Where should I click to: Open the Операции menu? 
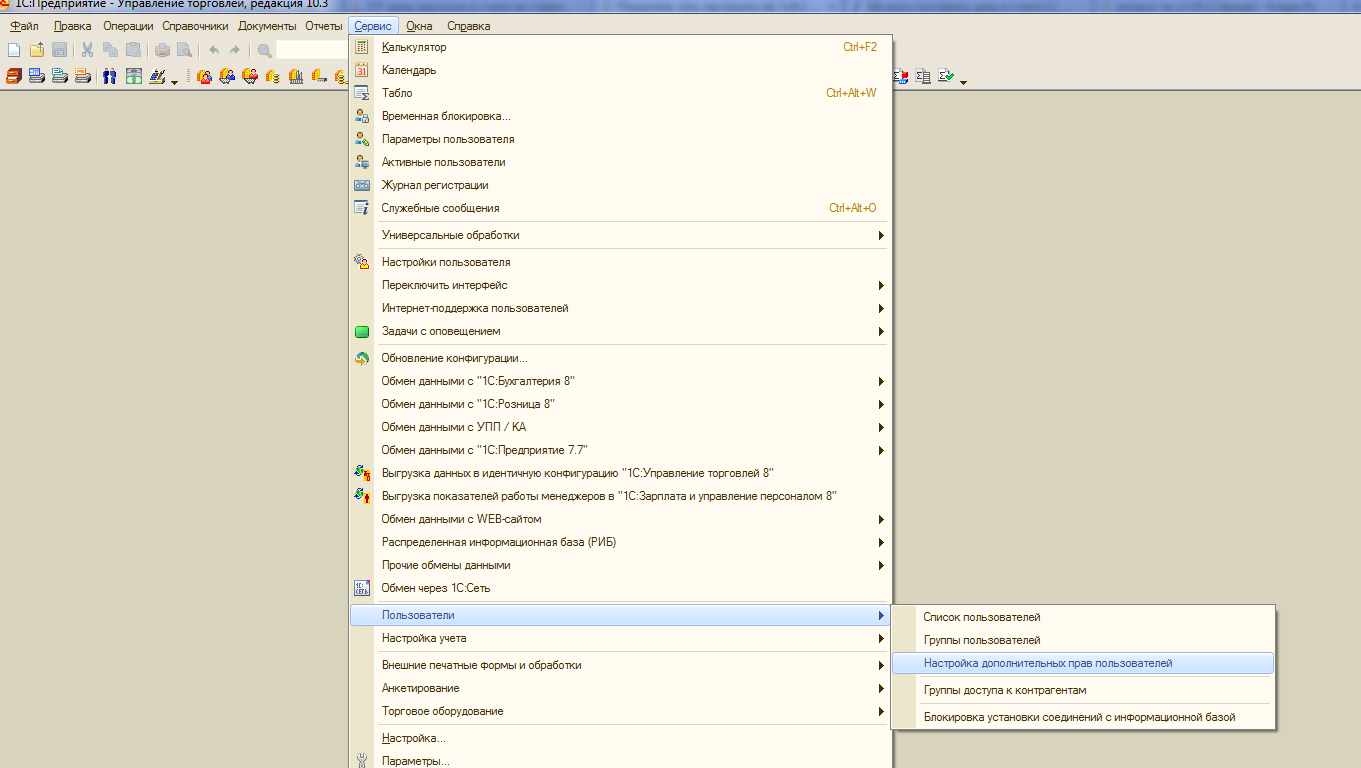click(x=126, y=26)
